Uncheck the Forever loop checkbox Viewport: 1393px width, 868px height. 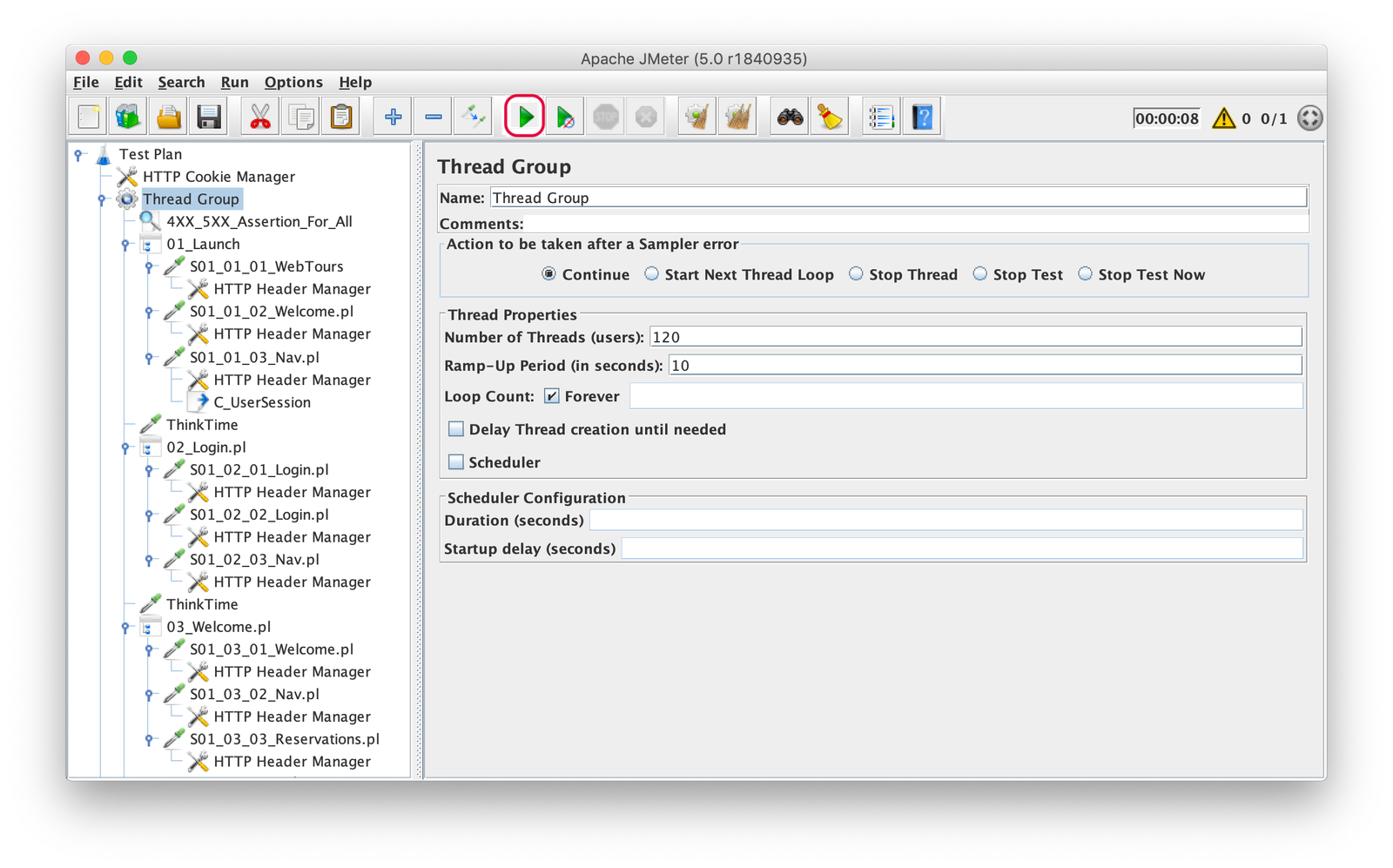coord(552,396)
